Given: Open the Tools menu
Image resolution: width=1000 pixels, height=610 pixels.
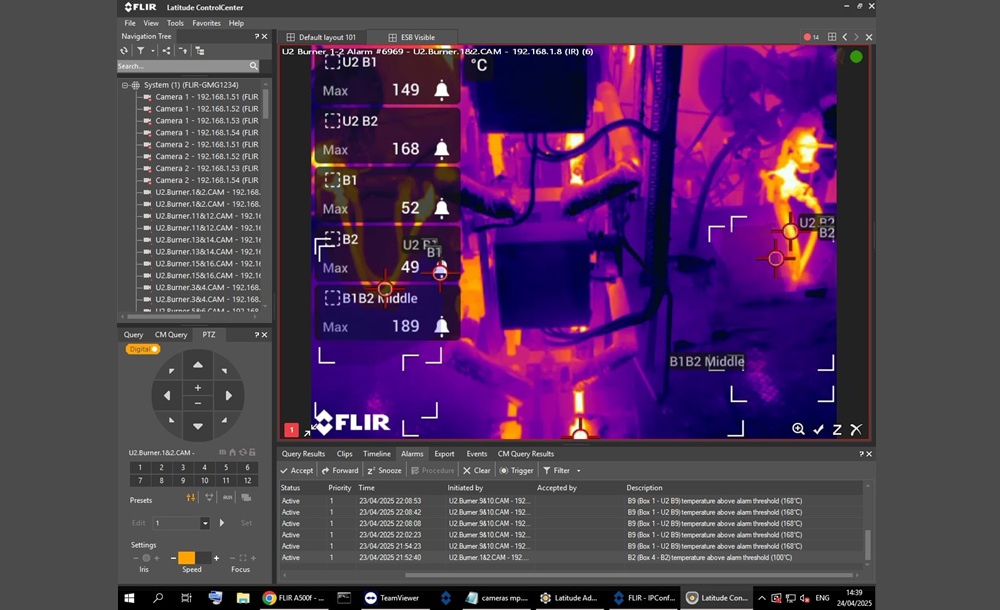Looking at the screenshot, I should [175, 23].
